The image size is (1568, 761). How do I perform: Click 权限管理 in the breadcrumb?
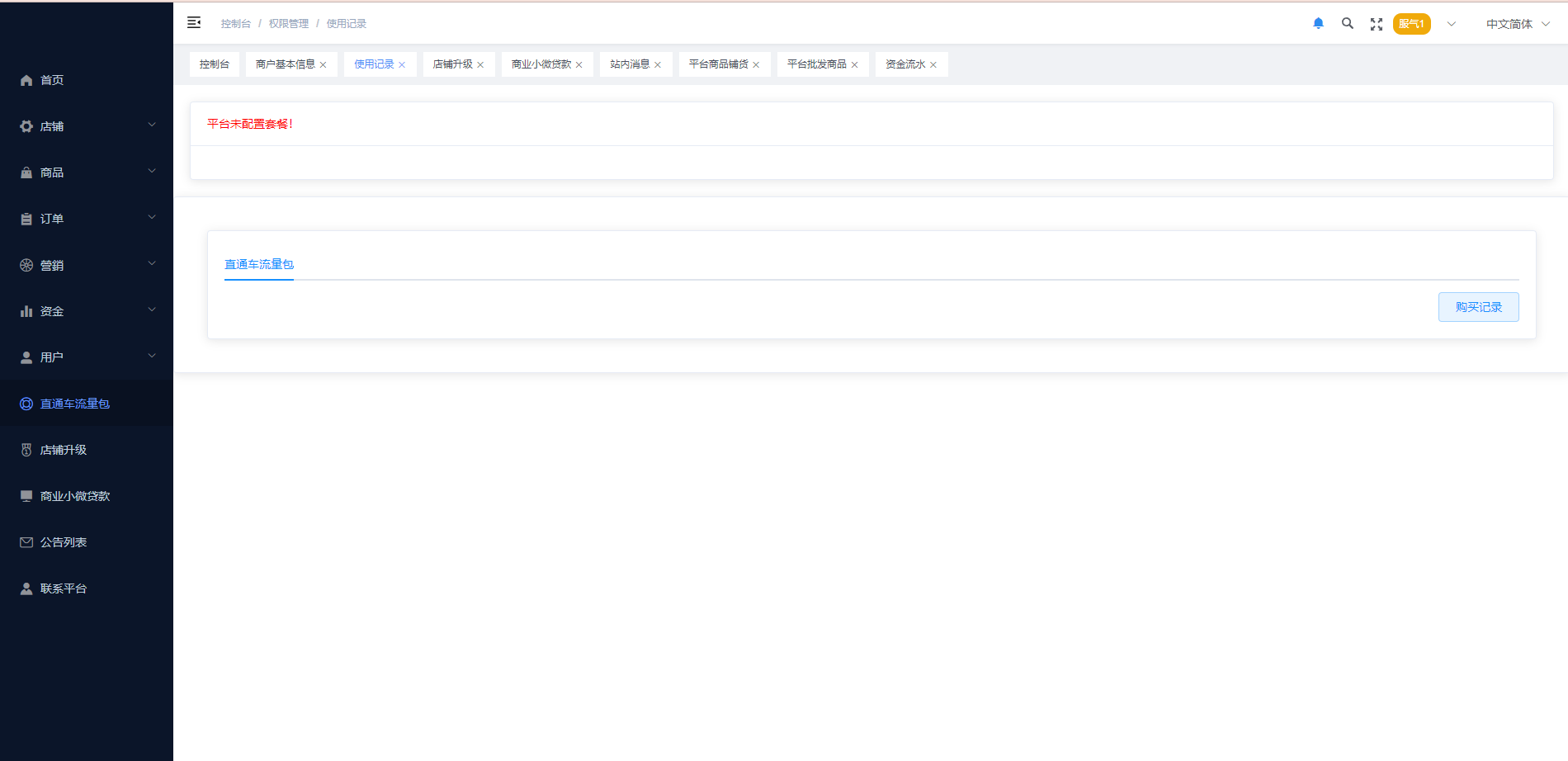point(288,24)
